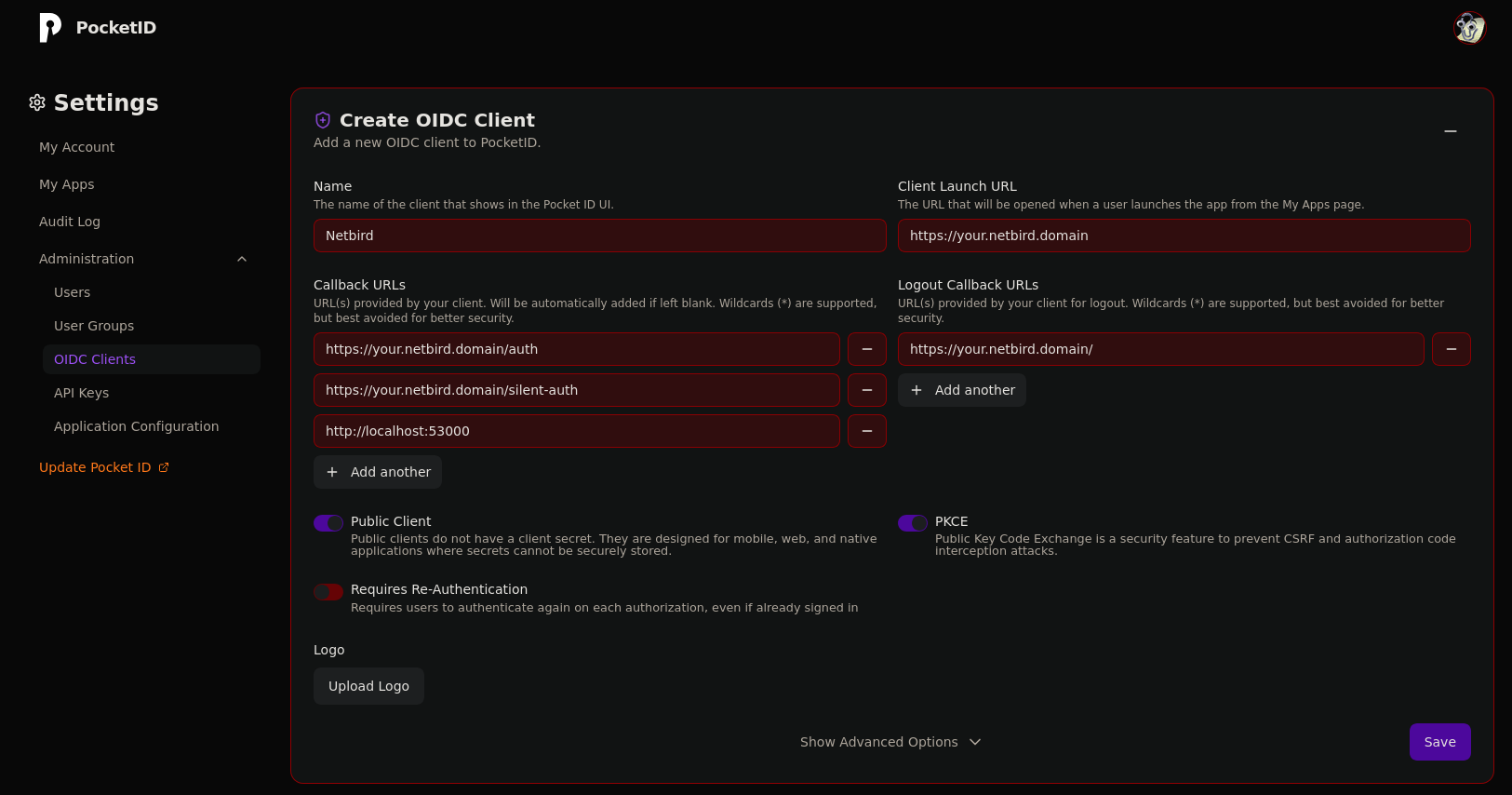Disable the Public Client toggle
Screen dimensions: 1512x795
click(328, 523)
